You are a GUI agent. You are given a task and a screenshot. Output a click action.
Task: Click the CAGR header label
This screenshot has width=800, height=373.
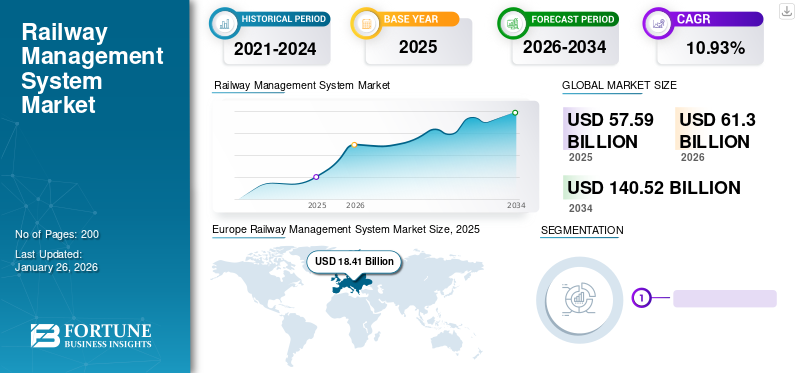(693, 19)
